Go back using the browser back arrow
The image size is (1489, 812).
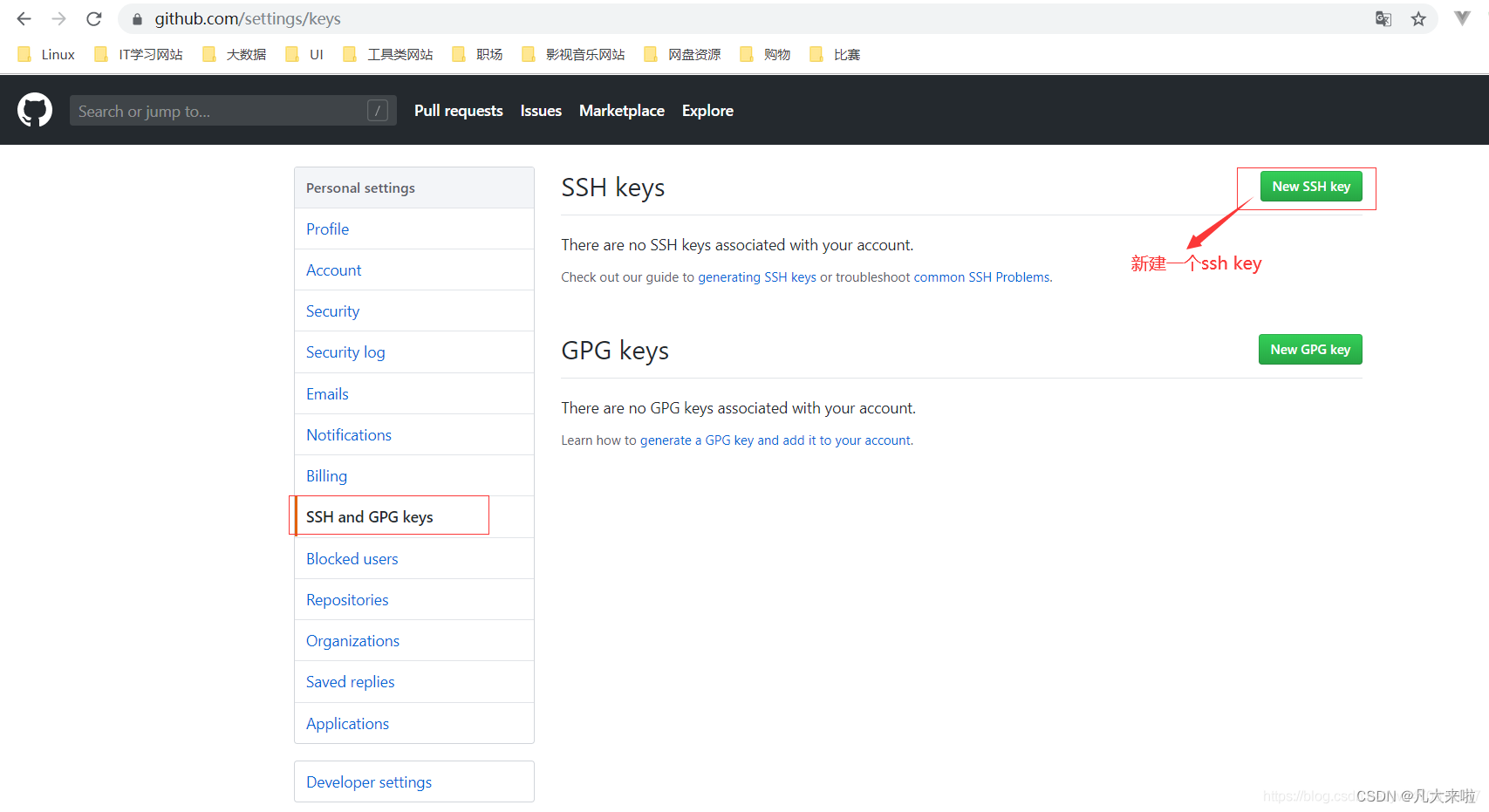click(x=23, y=18)
